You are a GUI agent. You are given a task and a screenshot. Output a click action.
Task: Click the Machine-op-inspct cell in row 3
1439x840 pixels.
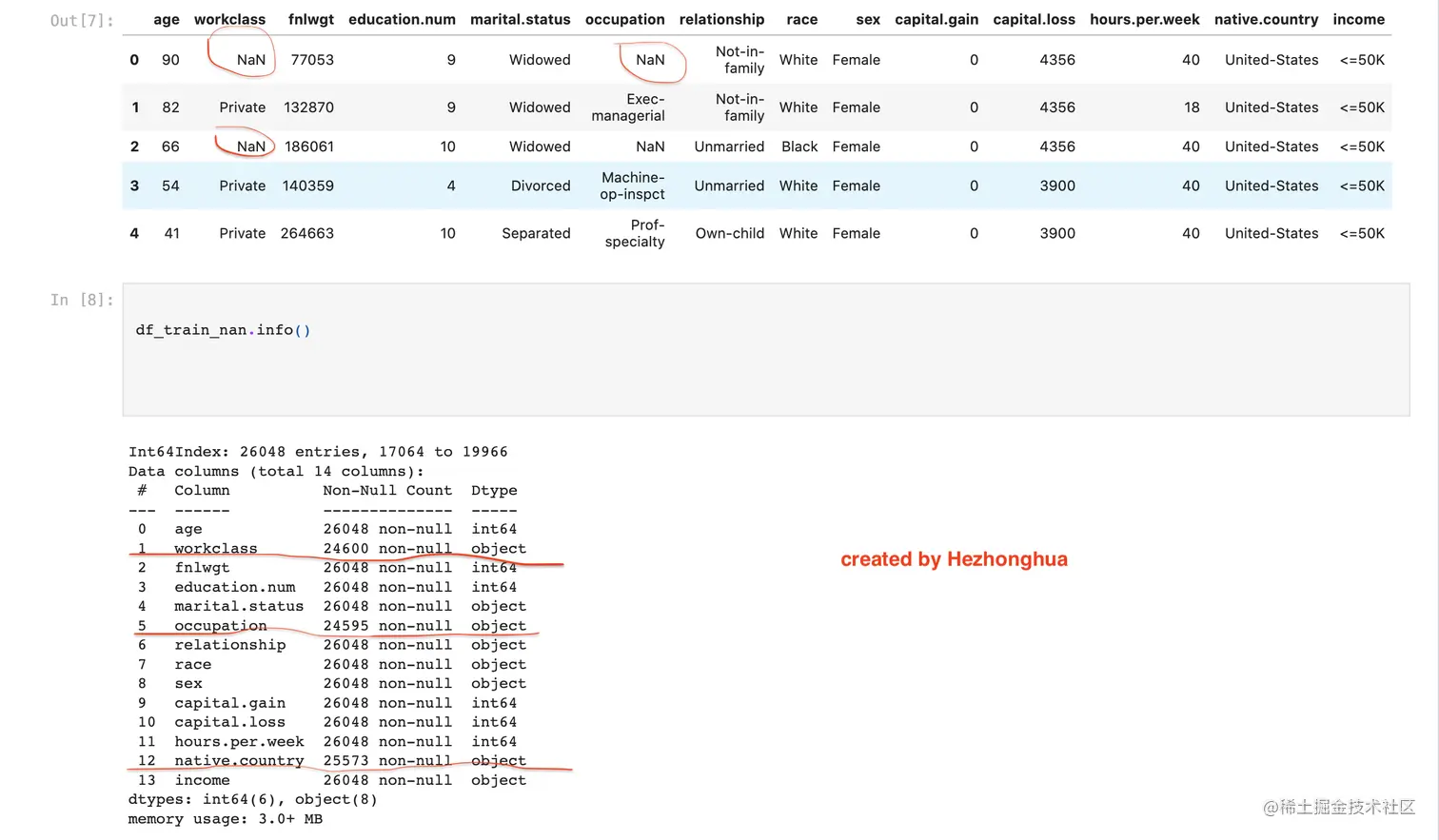point(632,186)
